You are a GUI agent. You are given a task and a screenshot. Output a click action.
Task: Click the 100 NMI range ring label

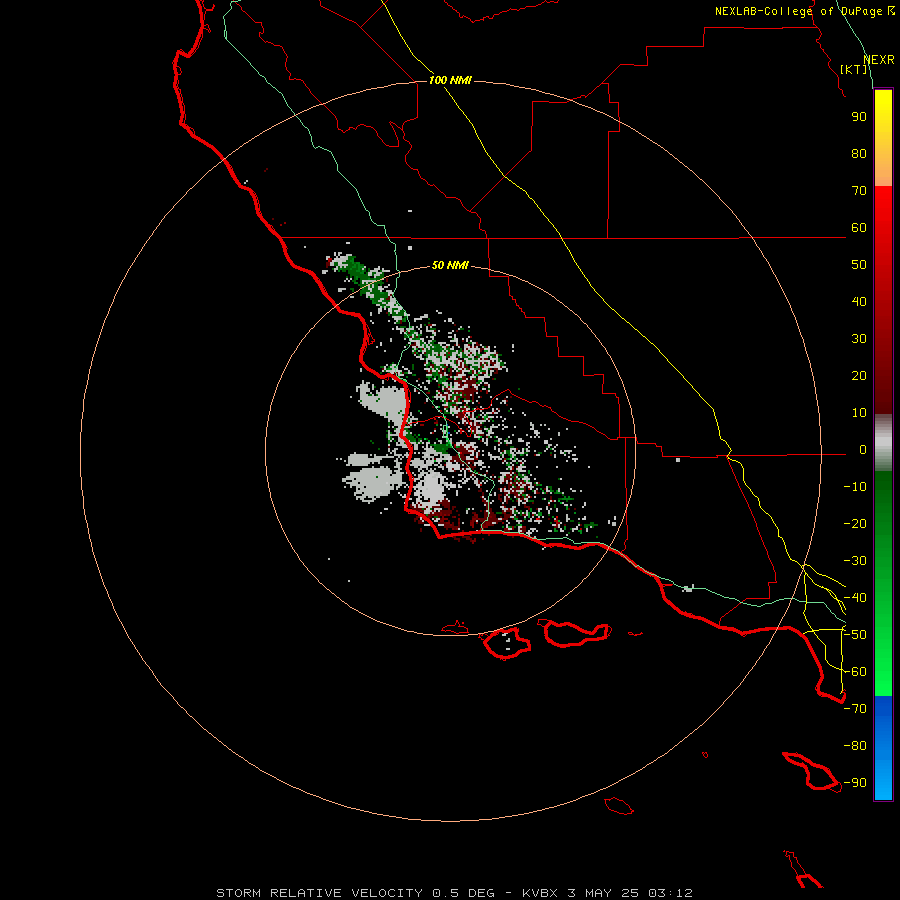coord(450,80)
